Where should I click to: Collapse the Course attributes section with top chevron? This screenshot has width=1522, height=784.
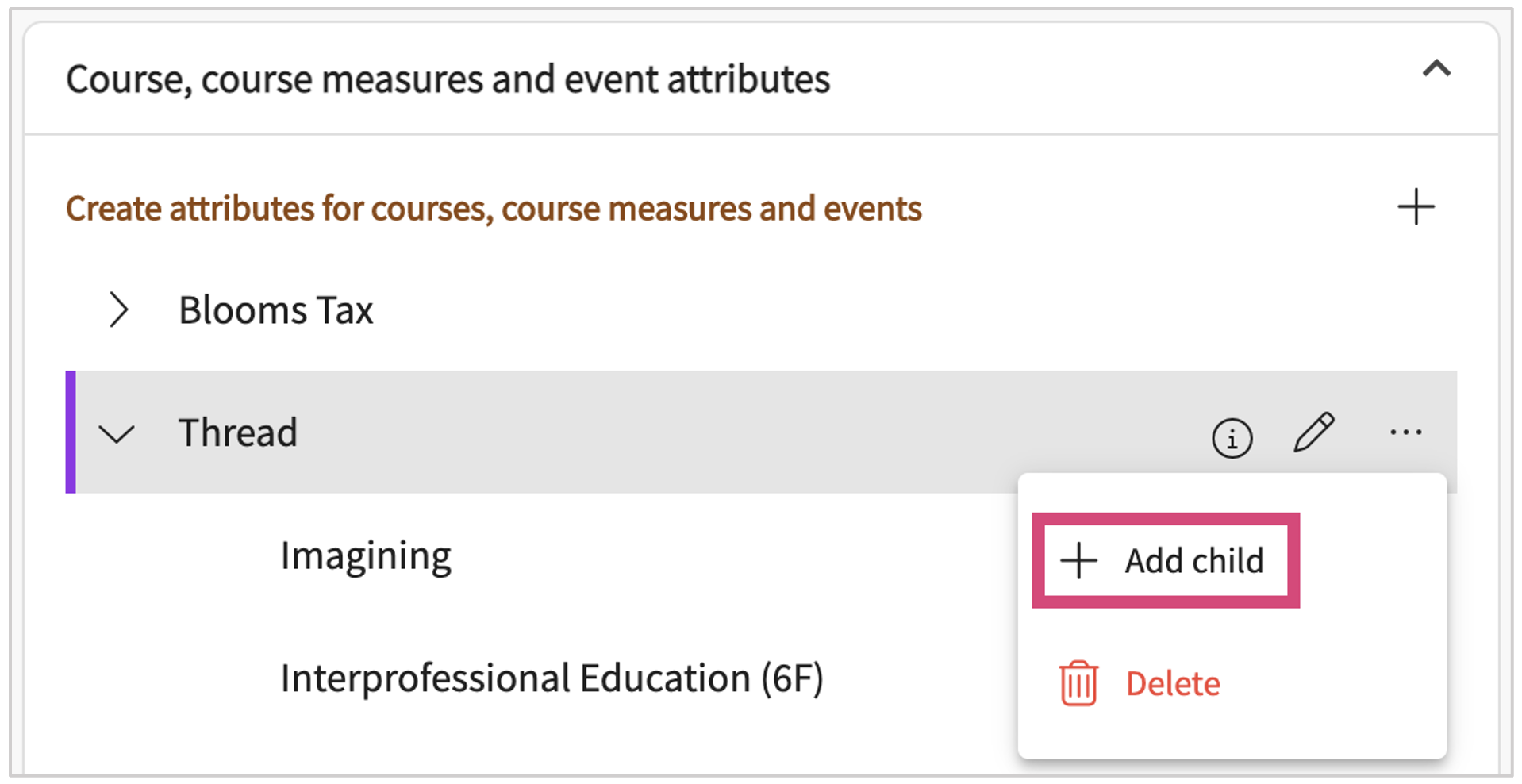(1436, 69)
